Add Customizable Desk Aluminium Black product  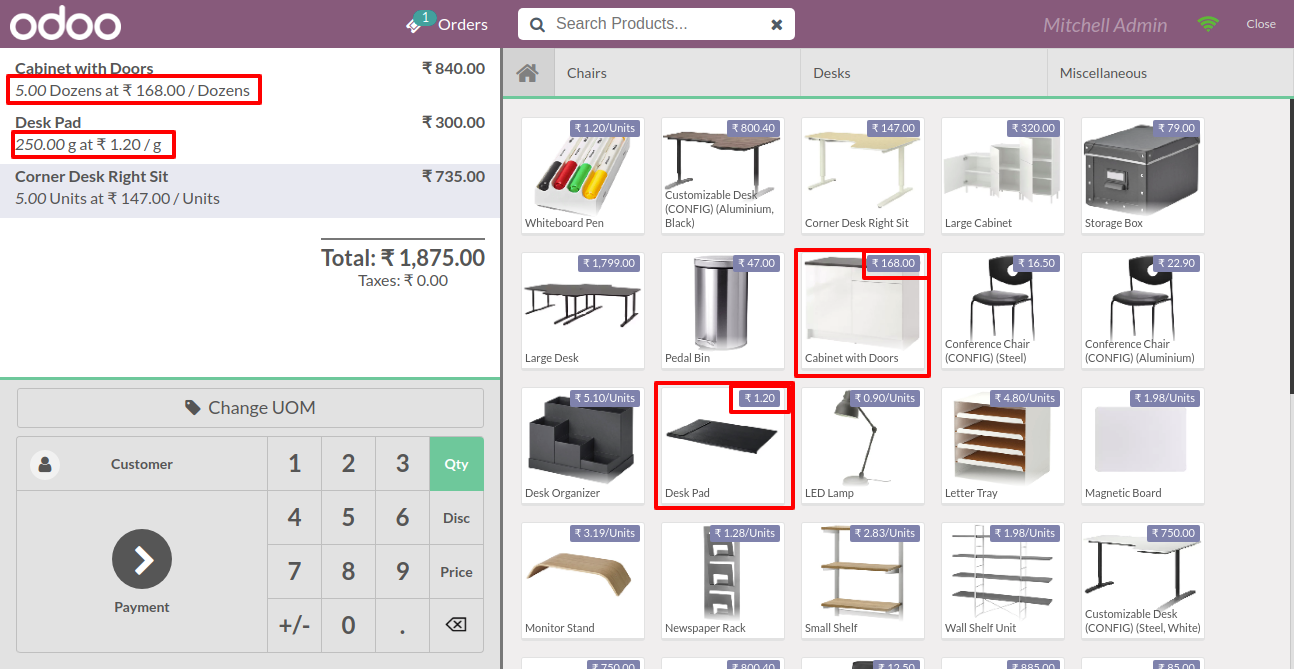[723, 176]
